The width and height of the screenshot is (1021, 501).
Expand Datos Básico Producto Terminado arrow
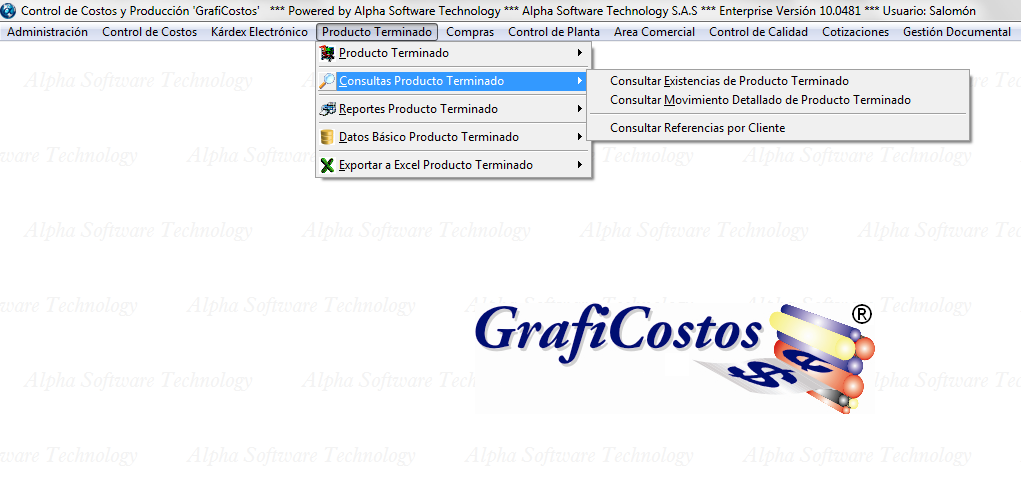pos(580,137)
